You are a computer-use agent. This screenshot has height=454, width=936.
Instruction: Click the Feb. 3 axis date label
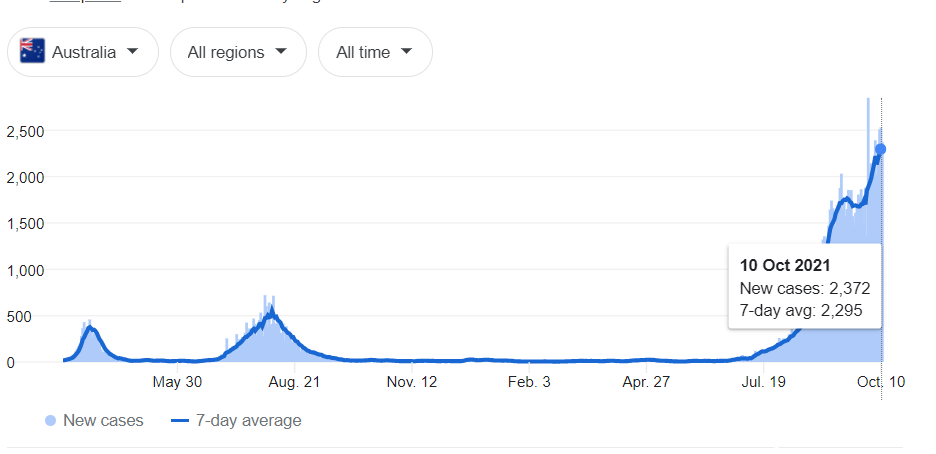pyautogui.click(x=529, y=382)
